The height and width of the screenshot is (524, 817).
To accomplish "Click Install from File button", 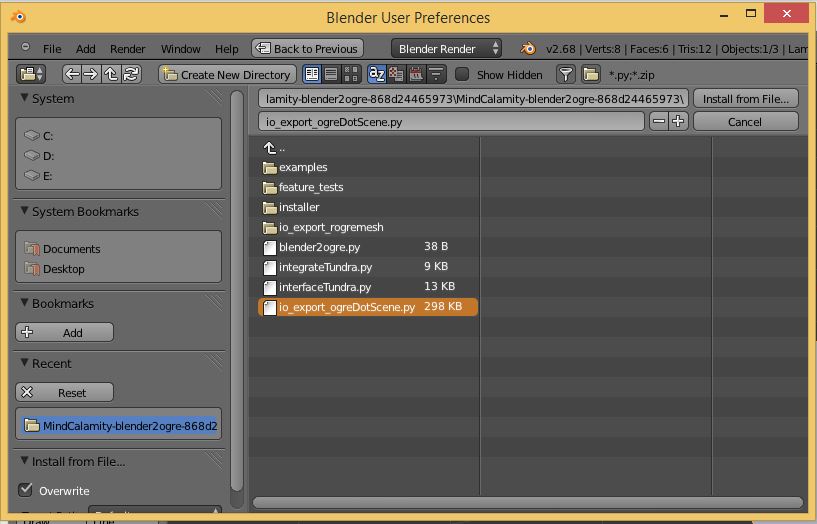I will point(746,99).
